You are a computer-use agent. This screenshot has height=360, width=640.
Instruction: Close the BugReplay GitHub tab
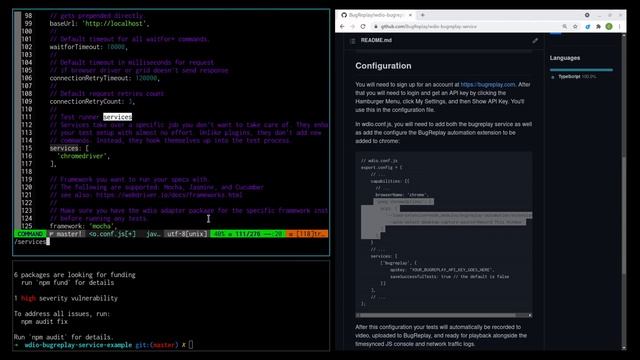click(x=410, y=15)
